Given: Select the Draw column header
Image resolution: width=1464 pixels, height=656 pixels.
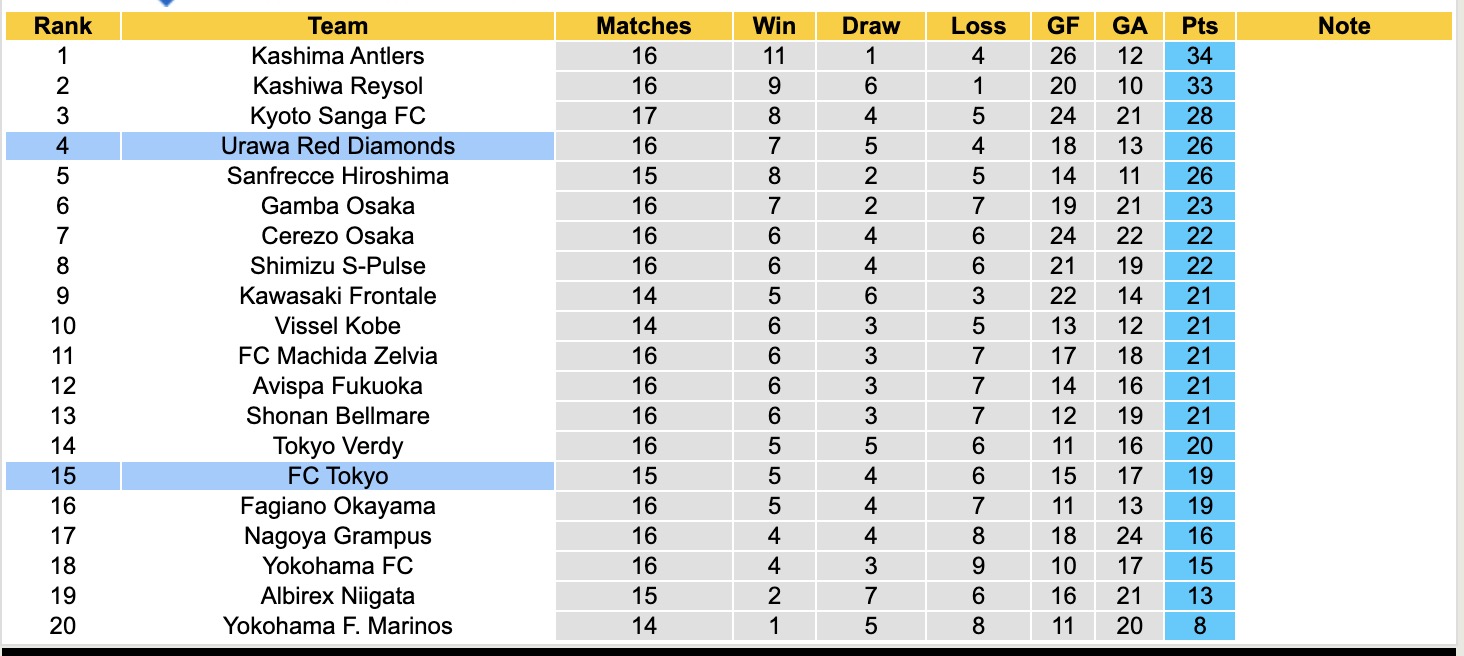Looking at the screenshot, I should (871, 26).
